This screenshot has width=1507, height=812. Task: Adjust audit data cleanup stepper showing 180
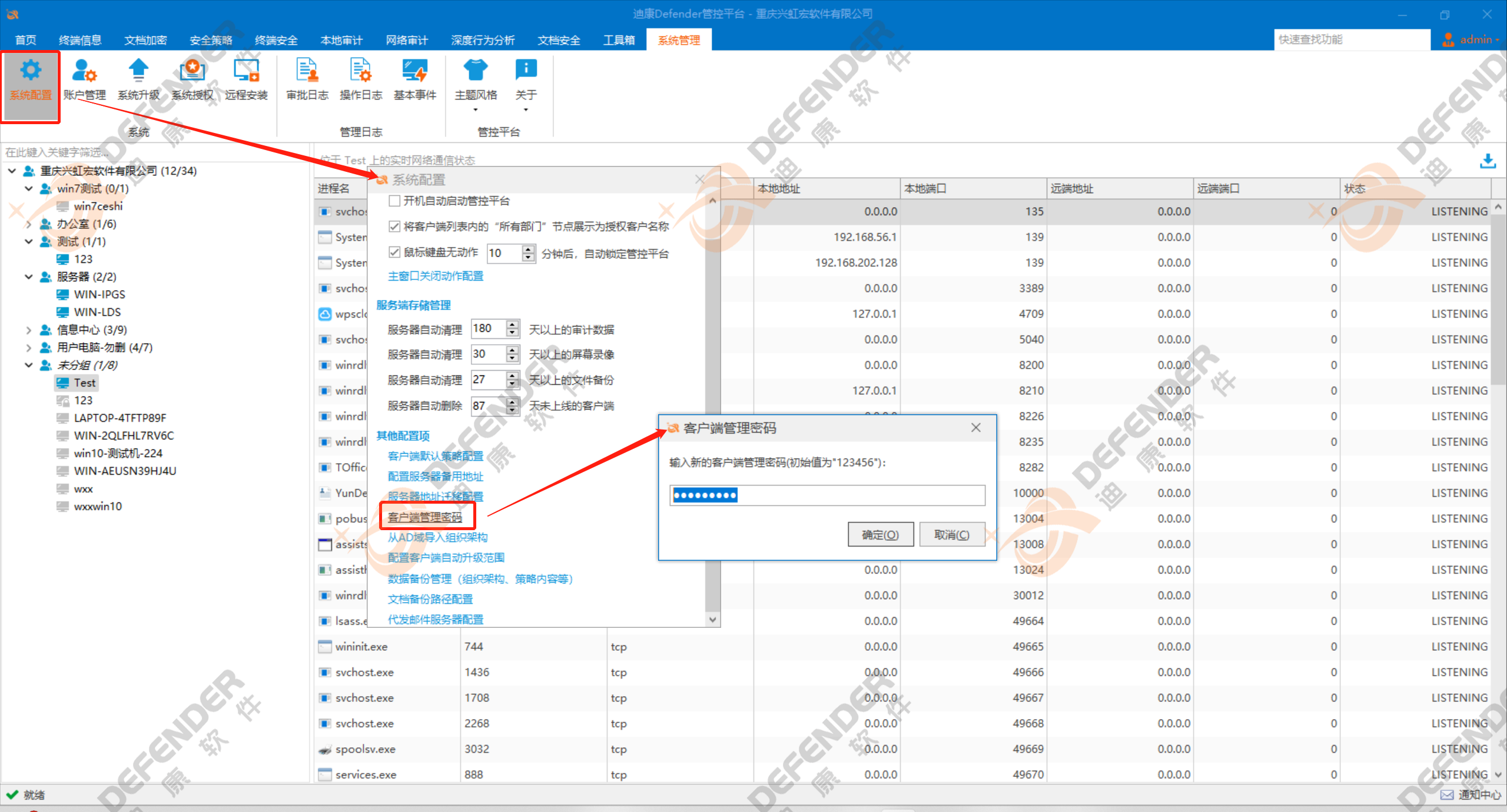coord(512,329)
